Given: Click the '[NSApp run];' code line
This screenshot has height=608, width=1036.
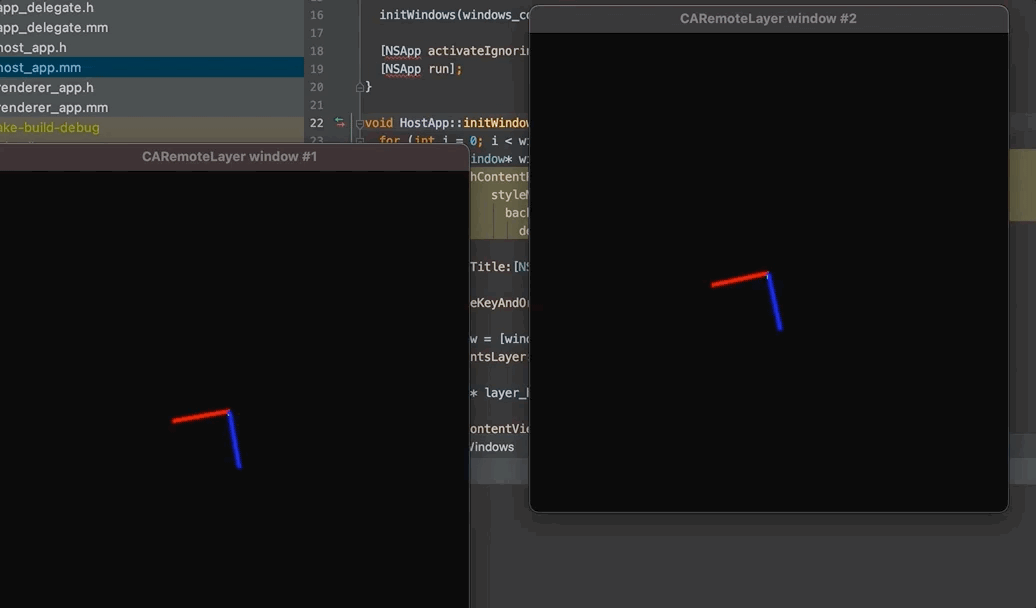Looking at the screenshot, I should [x=421, y=69].
